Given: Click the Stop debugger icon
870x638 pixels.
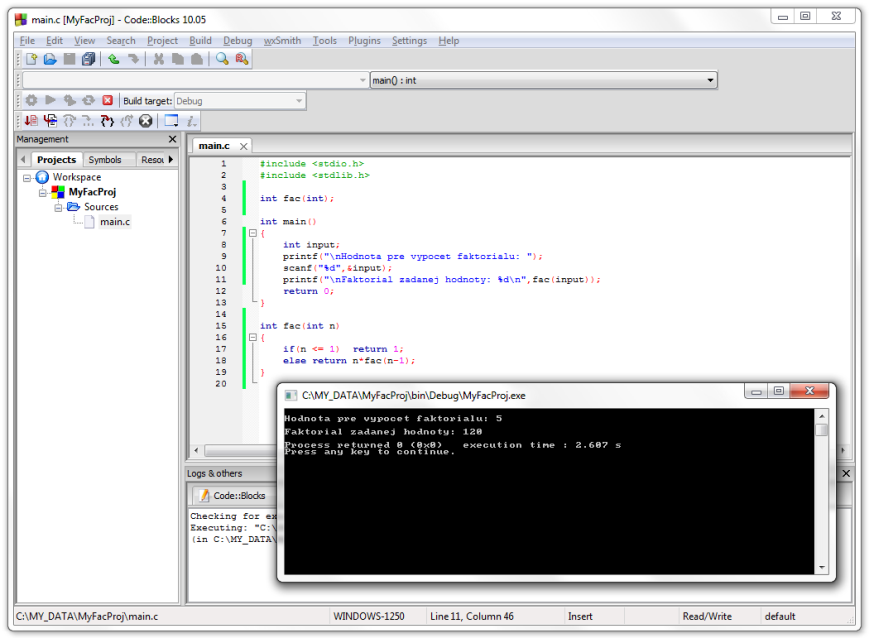Looking at the screenshot, I should coord(145,120).
